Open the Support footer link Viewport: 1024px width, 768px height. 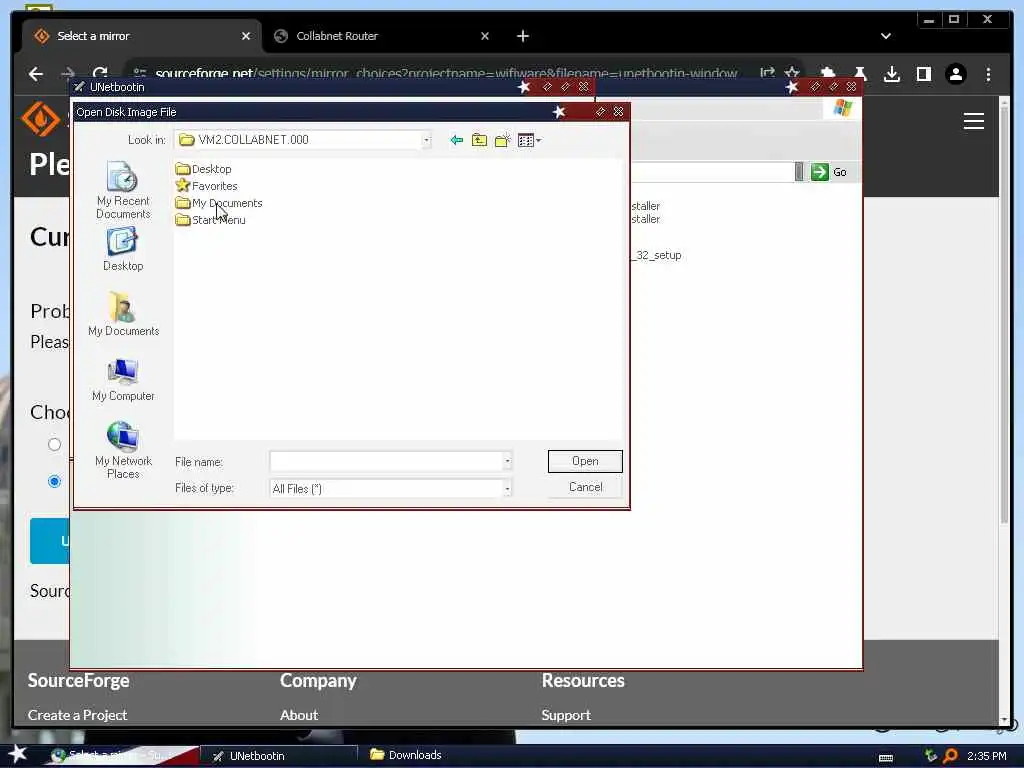(566, 715)
